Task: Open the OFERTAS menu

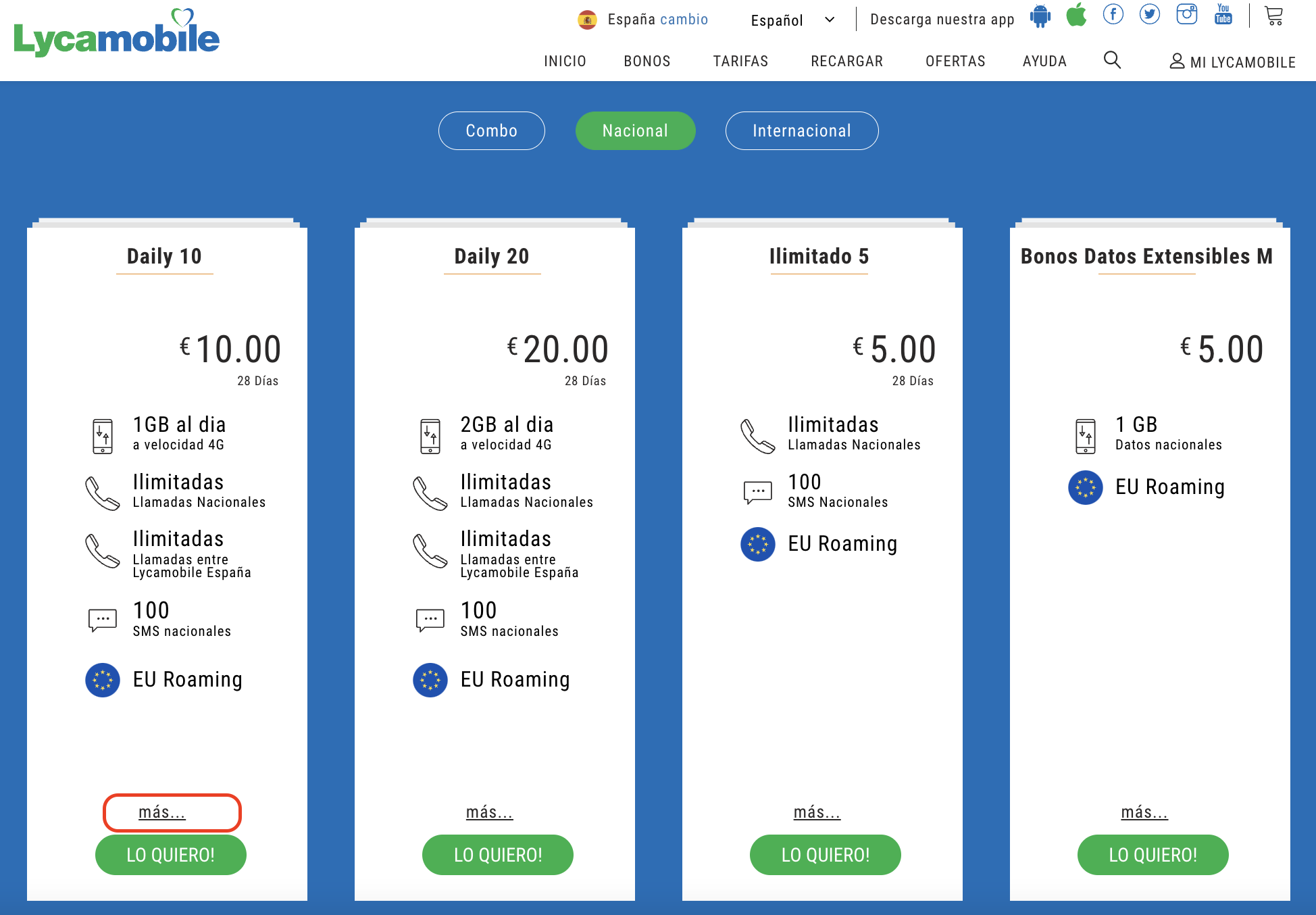Action: point(955,61)
